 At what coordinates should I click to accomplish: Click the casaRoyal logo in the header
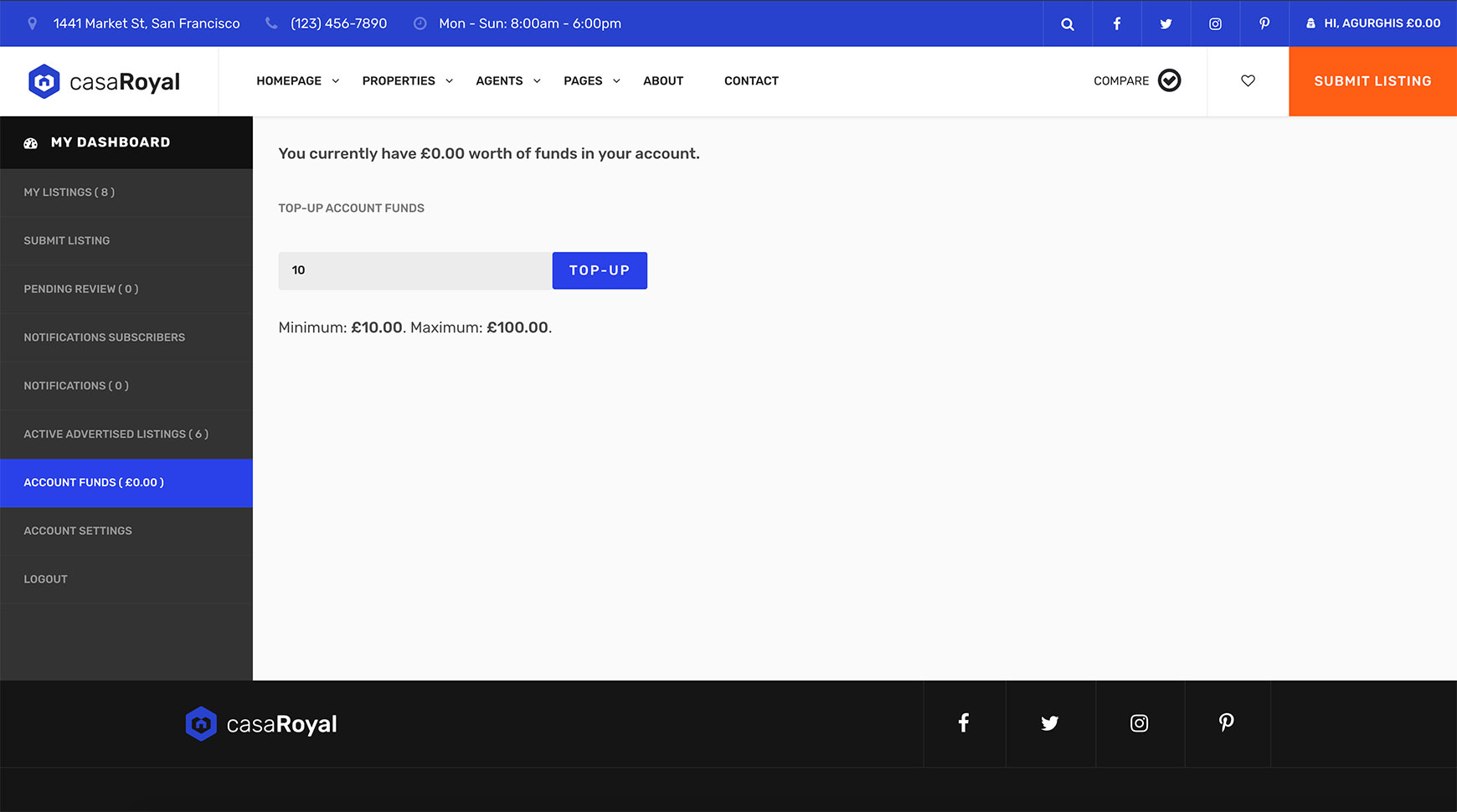(105, 81)
